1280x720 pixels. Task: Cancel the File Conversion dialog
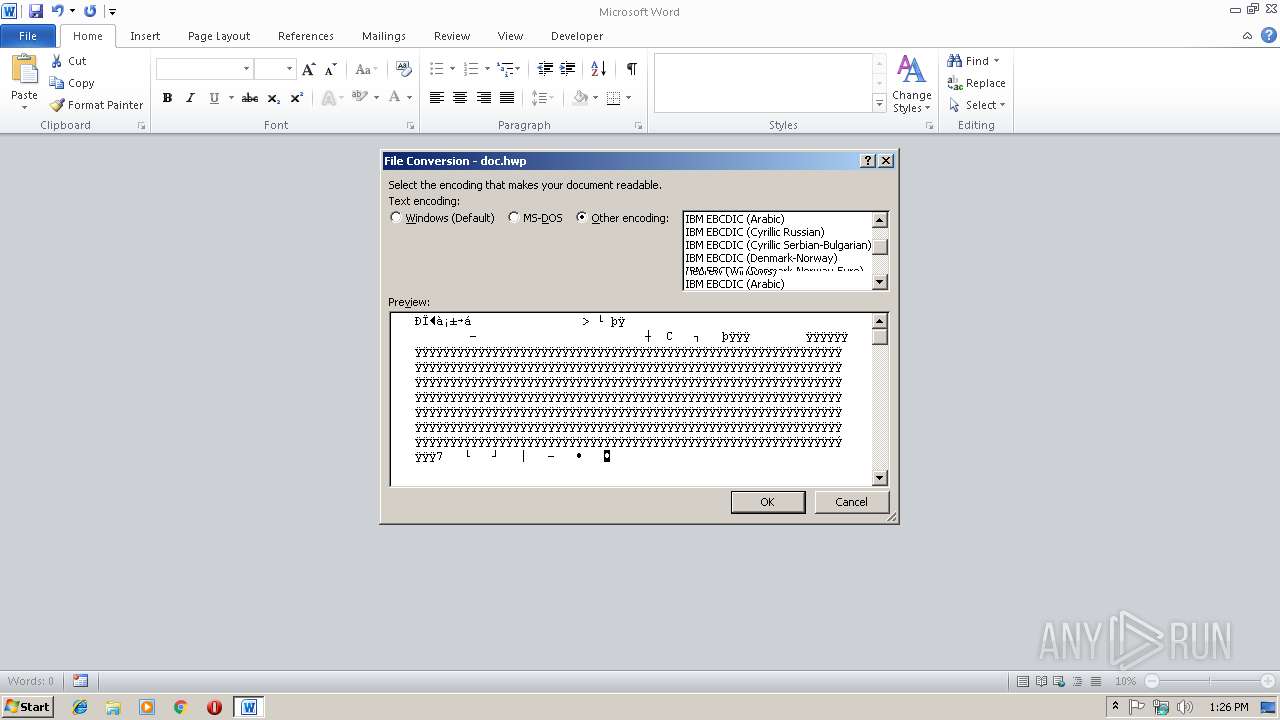coord(852,502)
